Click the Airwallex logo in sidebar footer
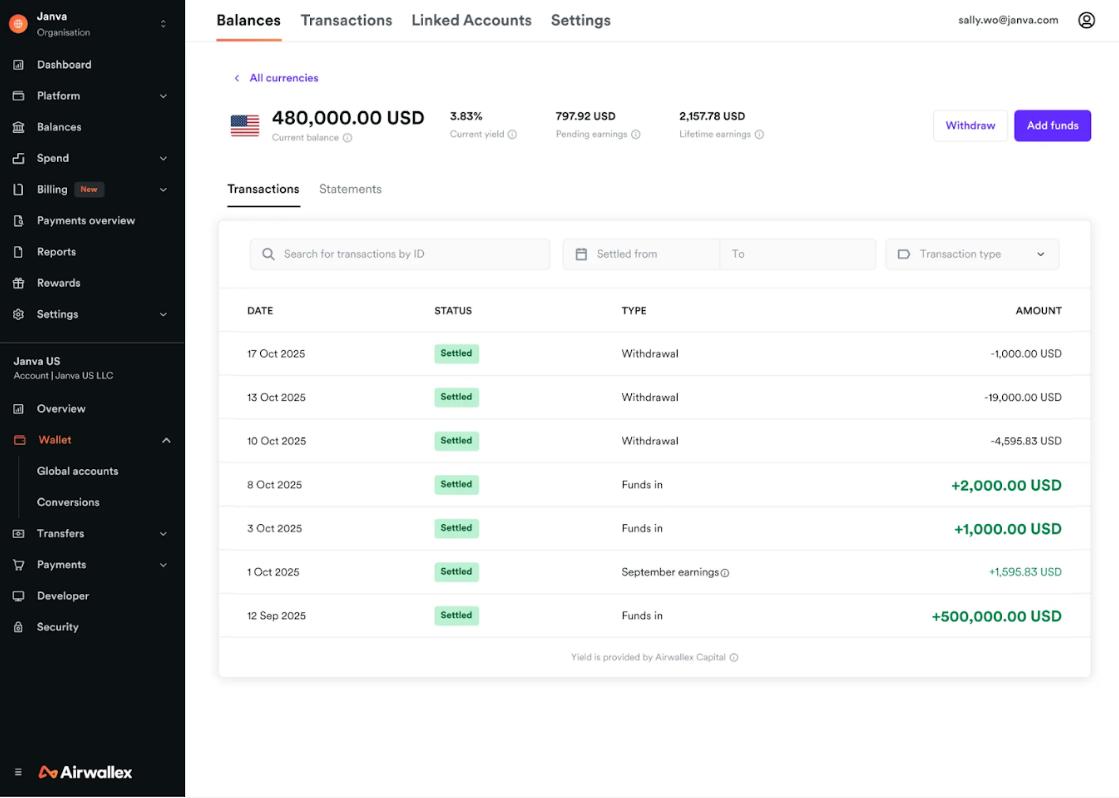This screenshot has width=1119, height=798. pos(85,772)
